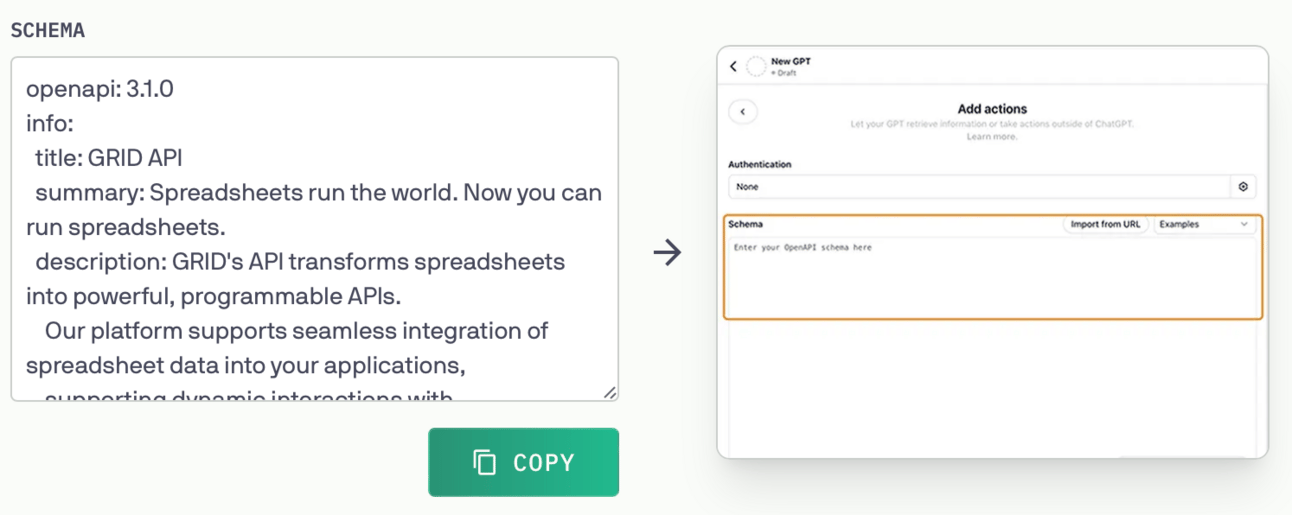Click the Learn more link
The height and width of the screenshot is (515, 1292).
point(992,136)
